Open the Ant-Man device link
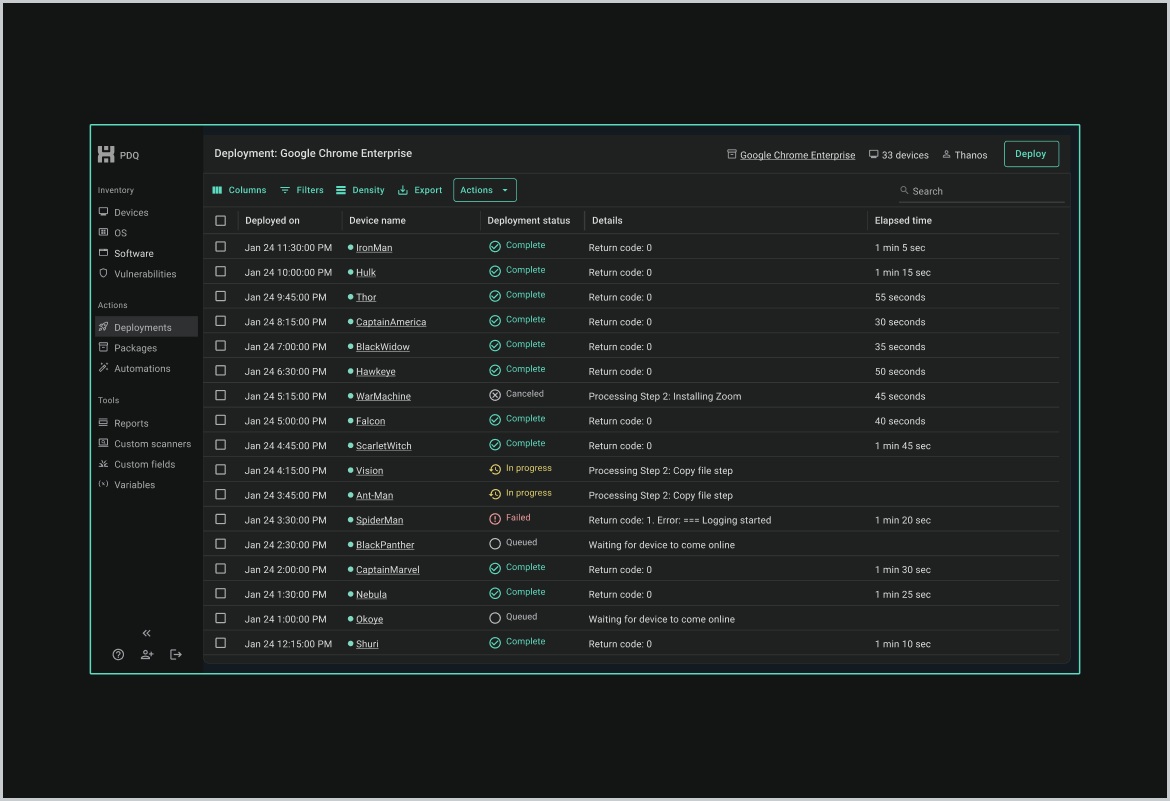Viewport: 1170px width, 801px height. (x=374, y=496)
